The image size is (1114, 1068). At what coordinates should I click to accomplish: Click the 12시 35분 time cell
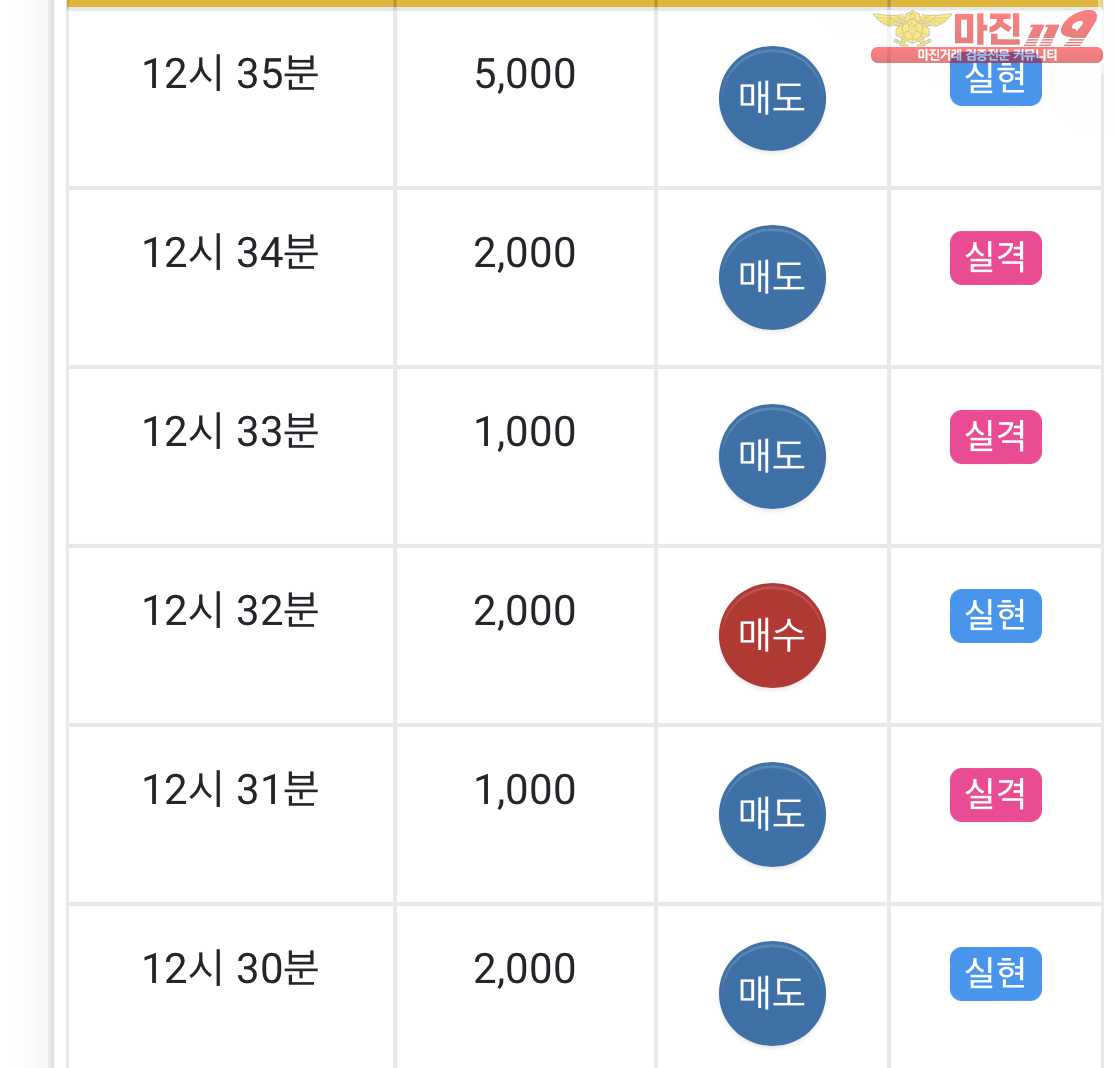231,98
